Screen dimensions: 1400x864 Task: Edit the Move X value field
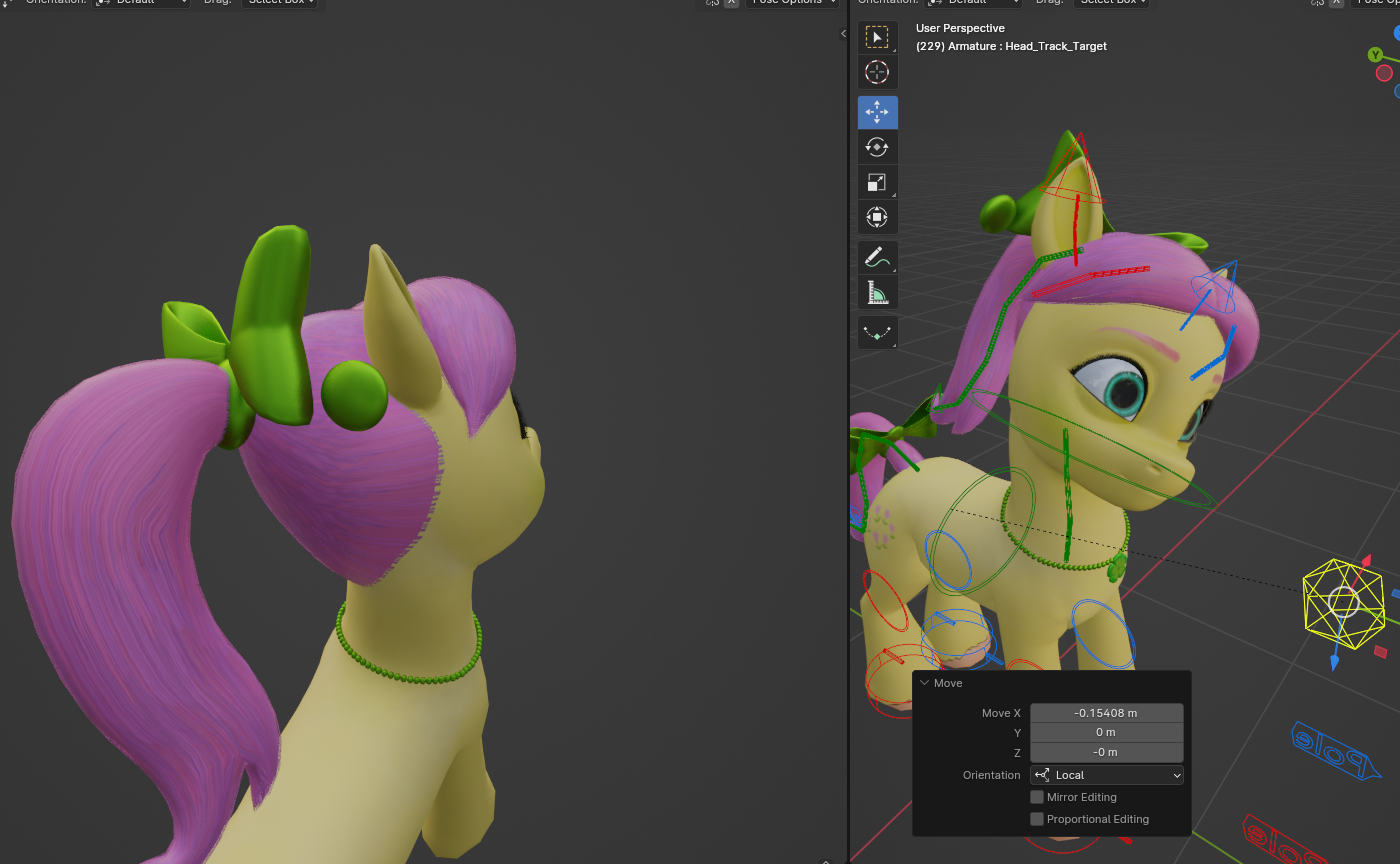[1106, 713]
